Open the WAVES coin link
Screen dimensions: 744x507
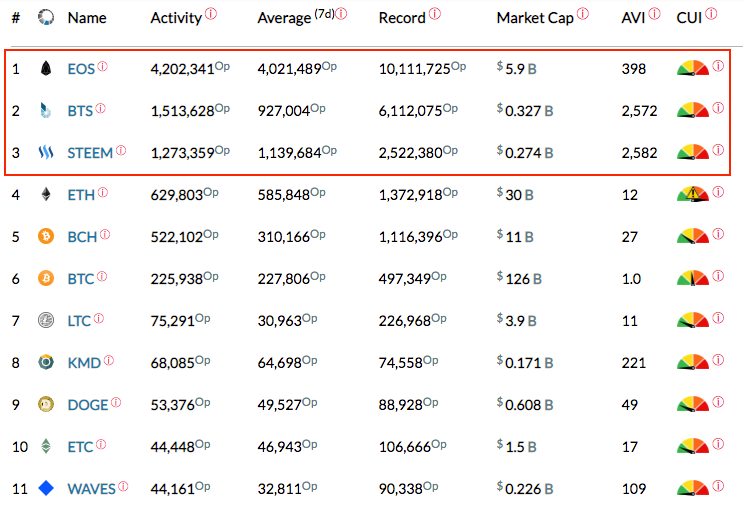tap(92, 489)
